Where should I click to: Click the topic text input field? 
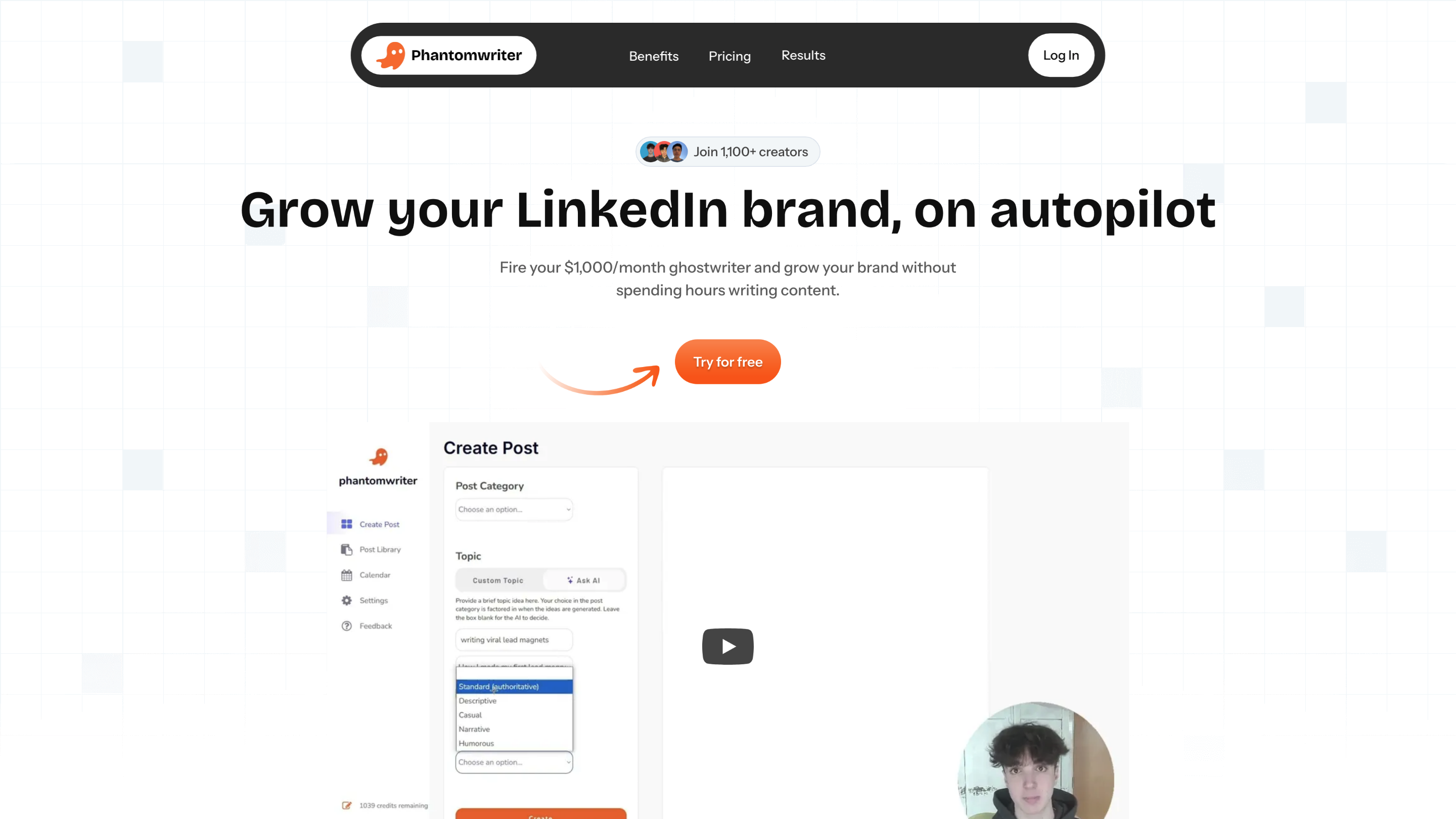click(514, 640)
